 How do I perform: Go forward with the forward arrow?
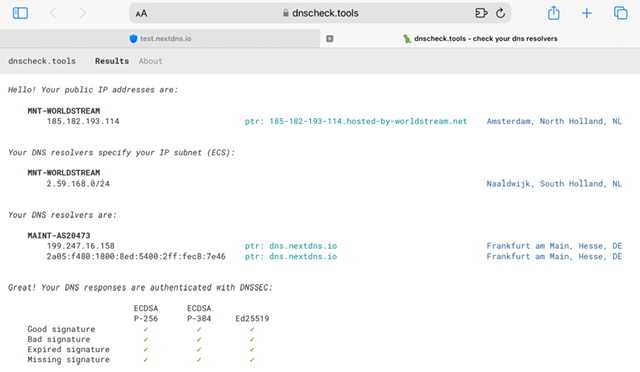click(83, 13)
